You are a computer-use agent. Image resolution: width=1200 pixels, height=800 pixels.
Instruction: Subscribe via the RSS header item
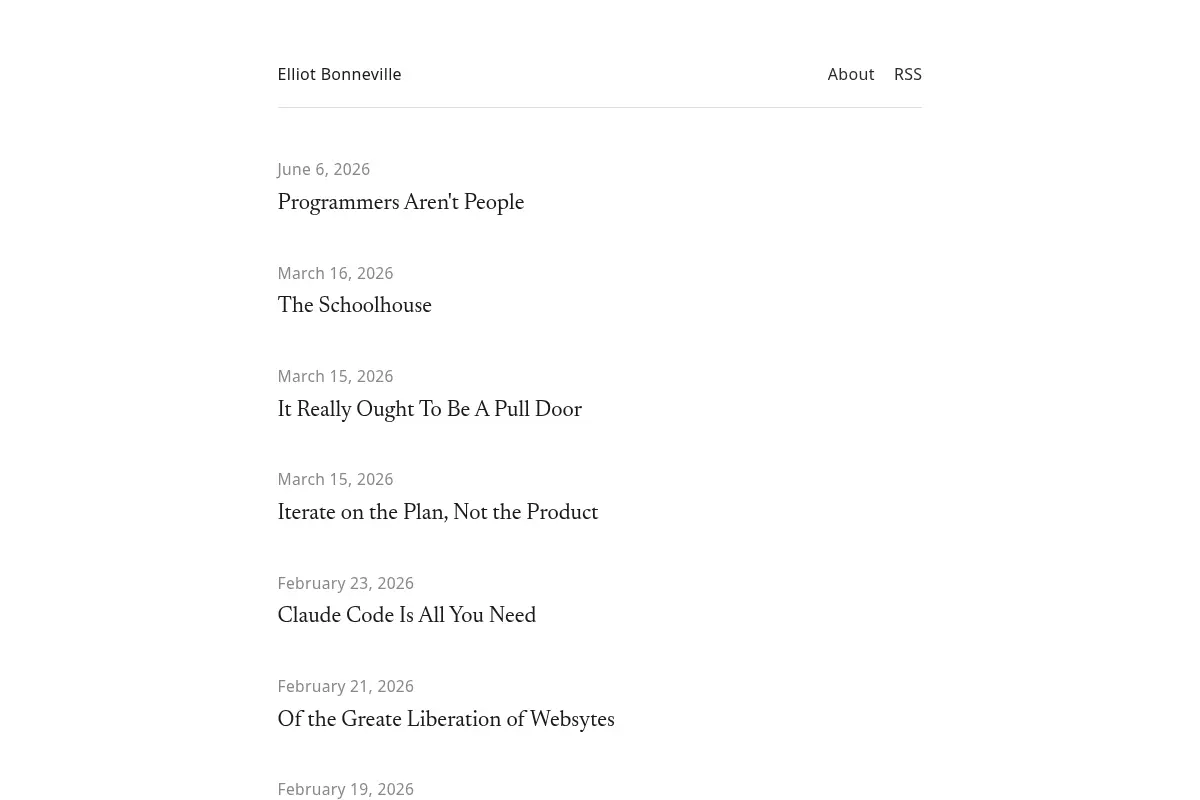(x=907, y=74)
